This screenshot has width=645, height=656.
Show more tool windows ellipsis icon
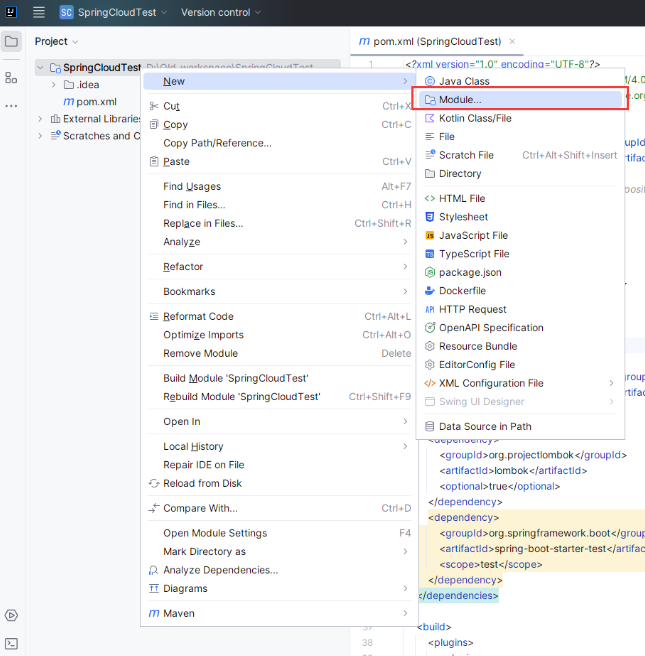[x=11, y=105]
